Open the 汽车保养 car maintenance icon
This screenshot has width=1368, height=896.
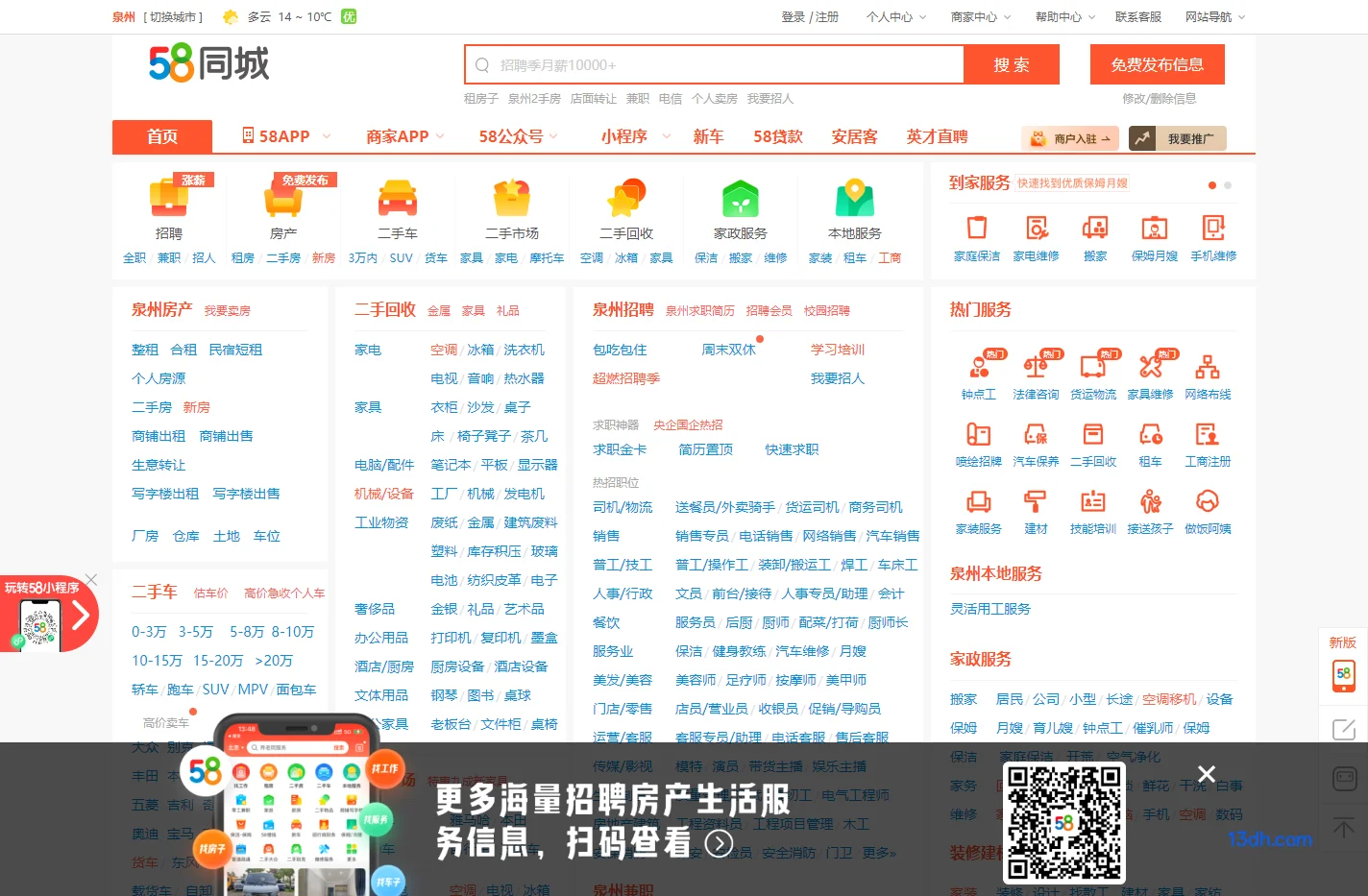1036,434
